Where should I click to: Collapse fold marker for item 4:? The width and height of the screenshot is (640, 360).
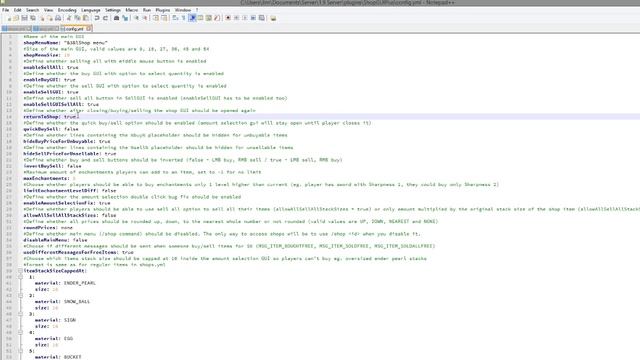pyautogui.click(x=20, y=332)
